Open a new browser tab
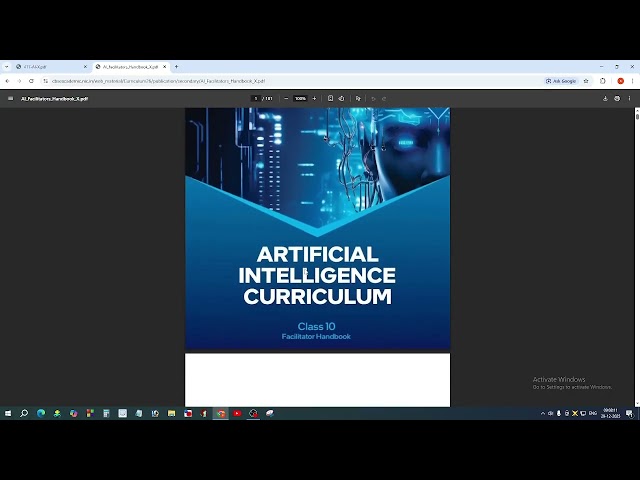The width and height of the screenshot is (640, 480). (x=176, y=67)
